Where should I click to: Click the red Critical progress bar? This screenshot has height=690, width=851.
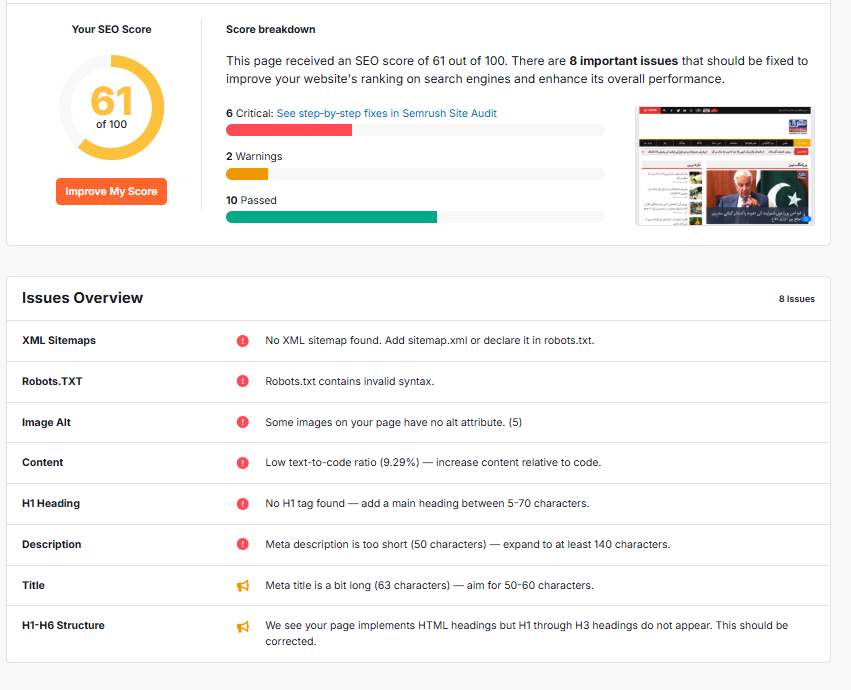pos(289,130)
